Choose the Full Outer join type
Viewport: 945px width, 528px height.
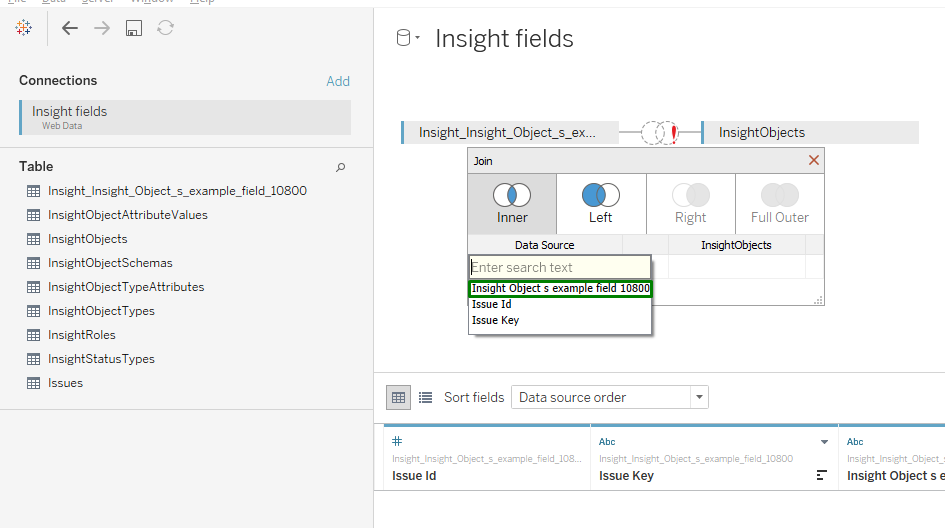[780, 203]
